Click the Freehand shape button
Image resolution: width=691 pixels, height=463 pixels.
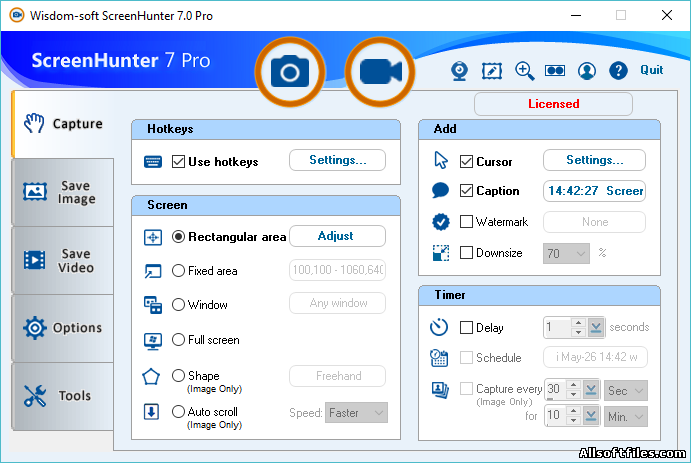pyautogui.click(x=338, y=376)
